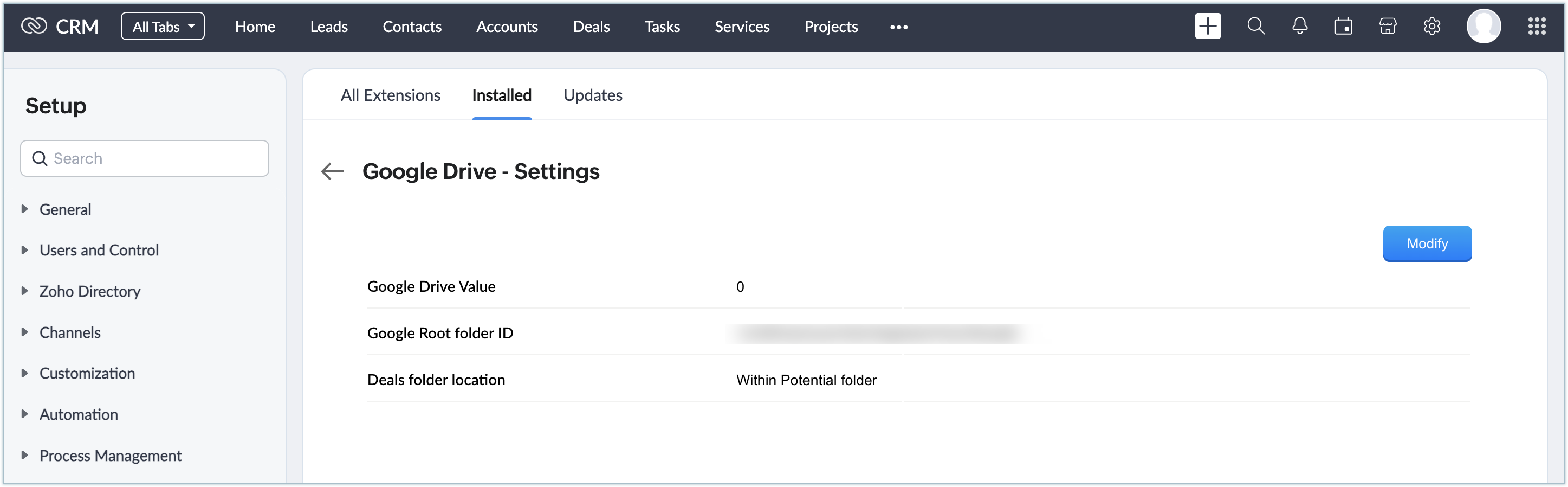
Task: Switch to the All Extensions tab
Action: [x=390, y=95]
